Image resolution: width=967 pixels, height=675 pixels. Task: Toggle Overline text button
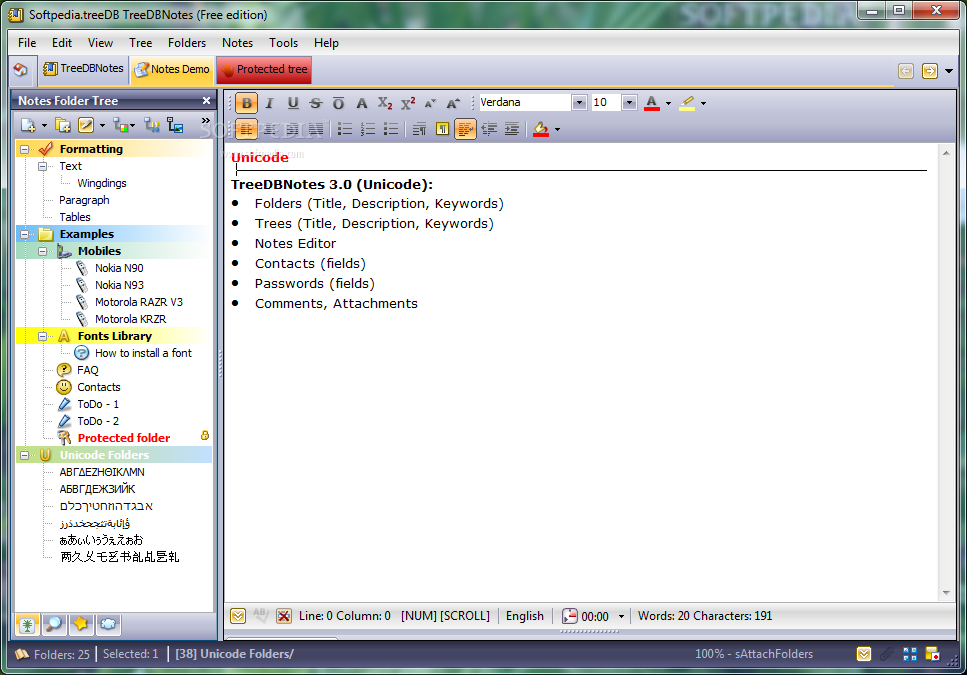pos(339,103)
